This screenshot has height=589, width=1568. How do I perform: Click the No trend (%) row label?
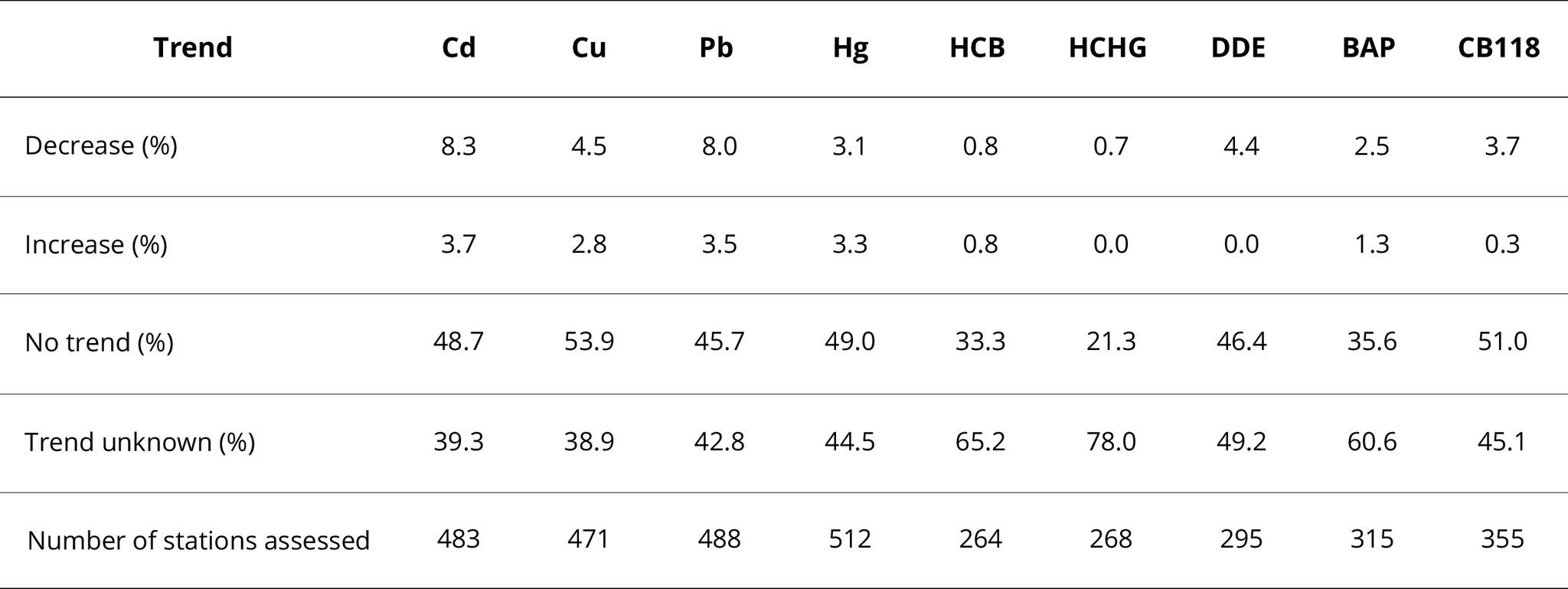pyautogui.click(x=100, y=342)
